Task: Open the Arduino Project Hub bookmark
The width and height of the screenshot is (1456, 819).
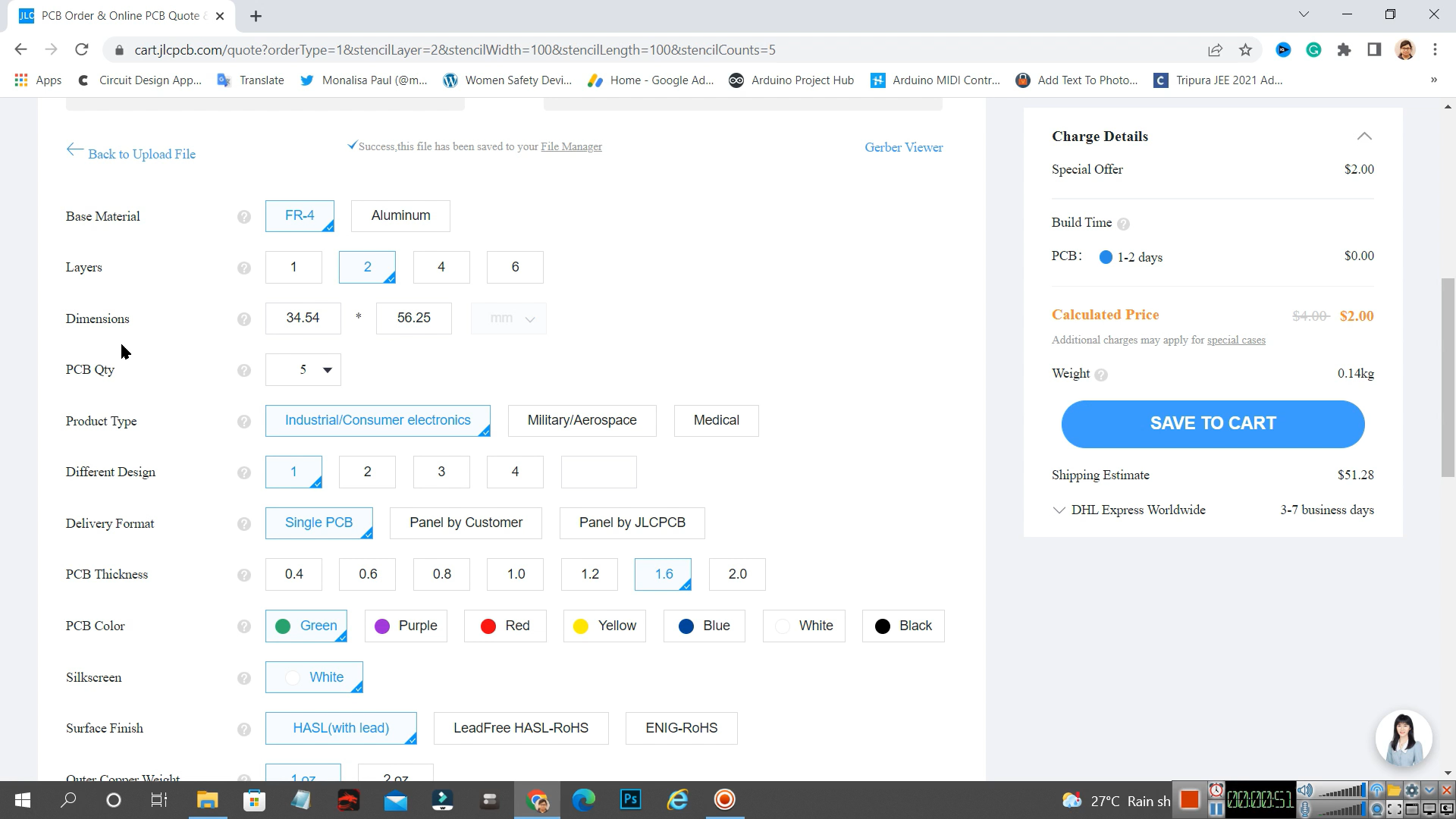Action: 791,80
